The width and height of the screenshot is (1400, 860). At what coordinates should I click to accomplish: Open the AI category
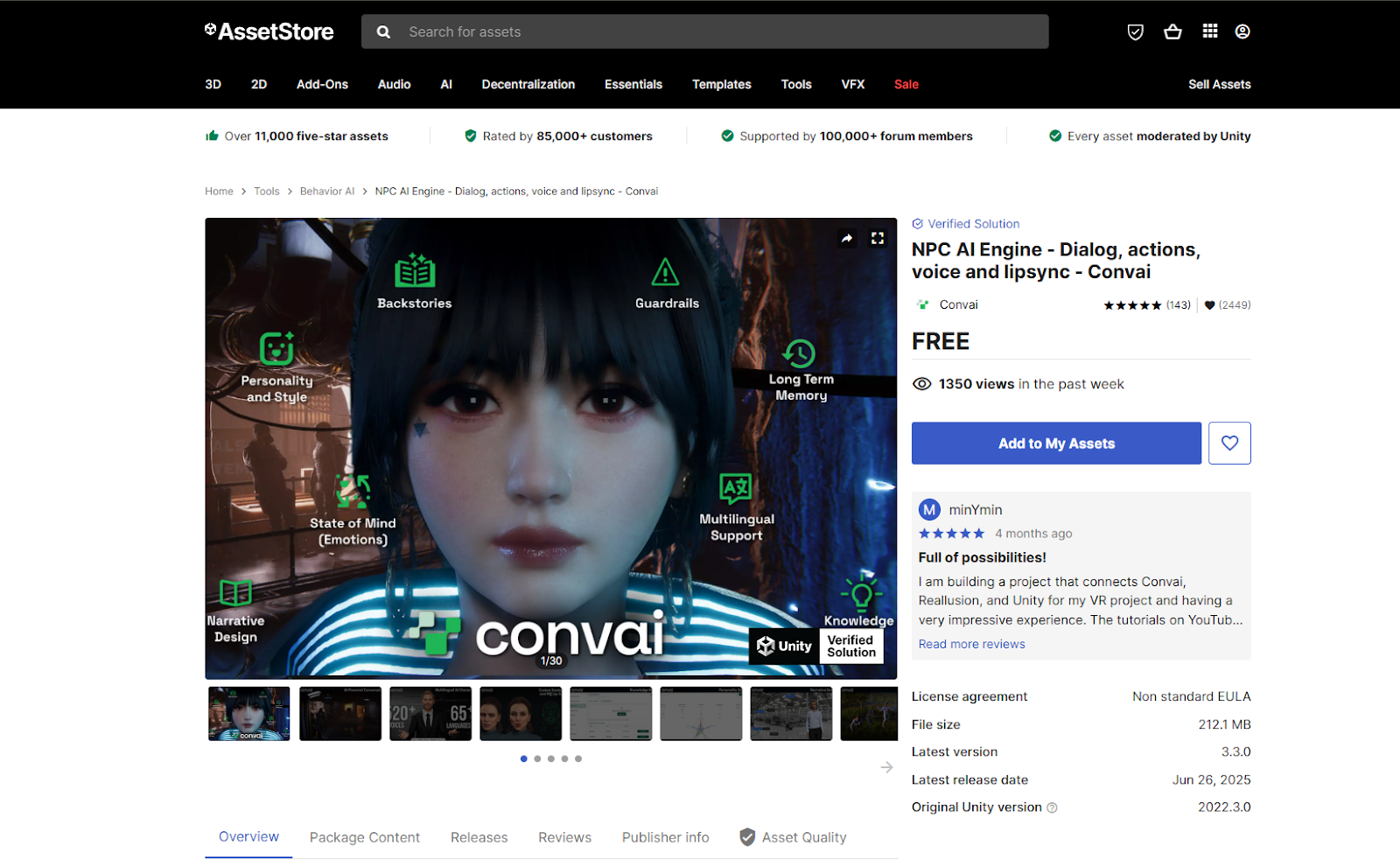[446, 84]
